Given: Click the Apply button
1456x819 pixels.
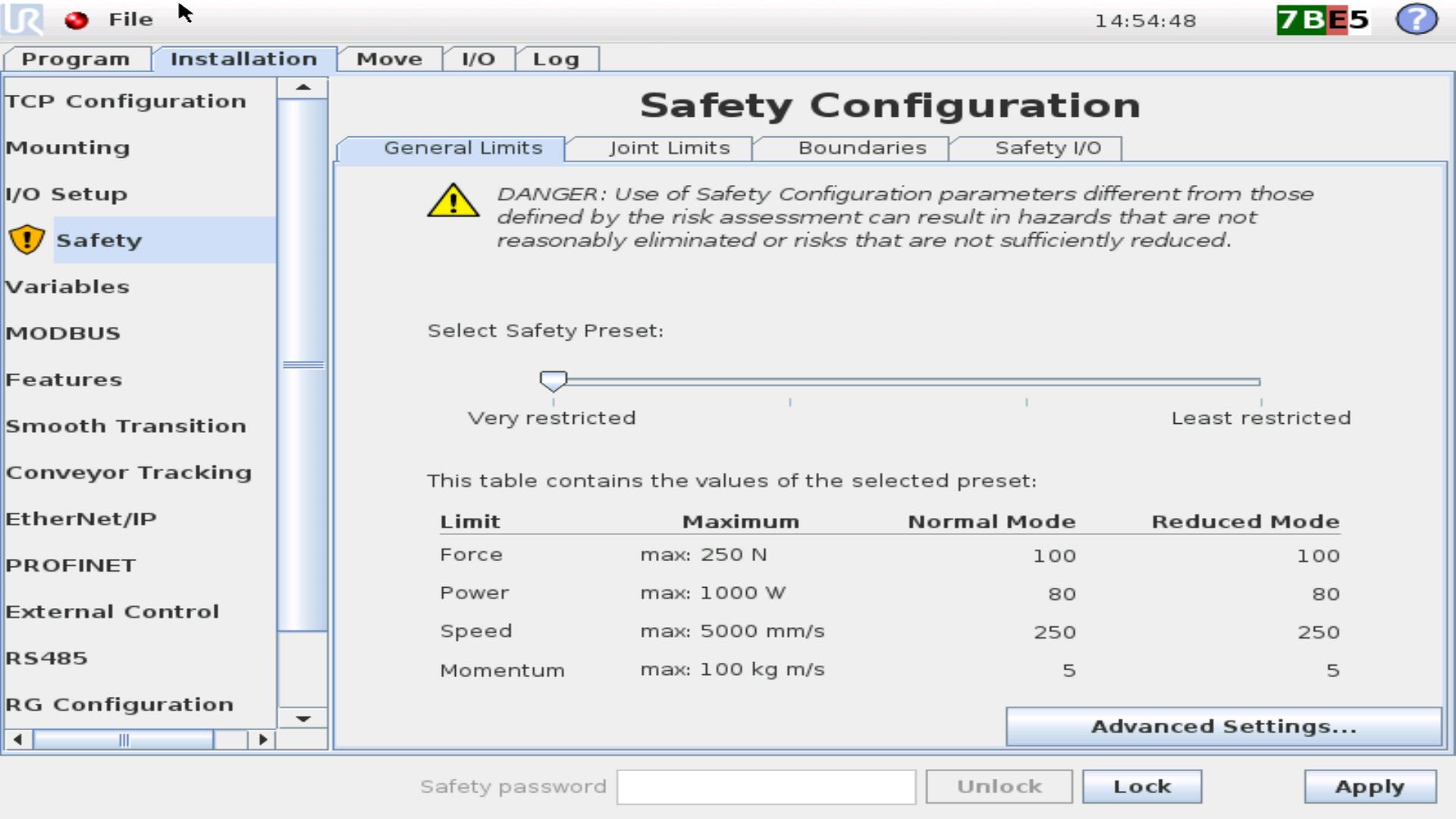Looking at the screenshot, I should [1369, 786].
